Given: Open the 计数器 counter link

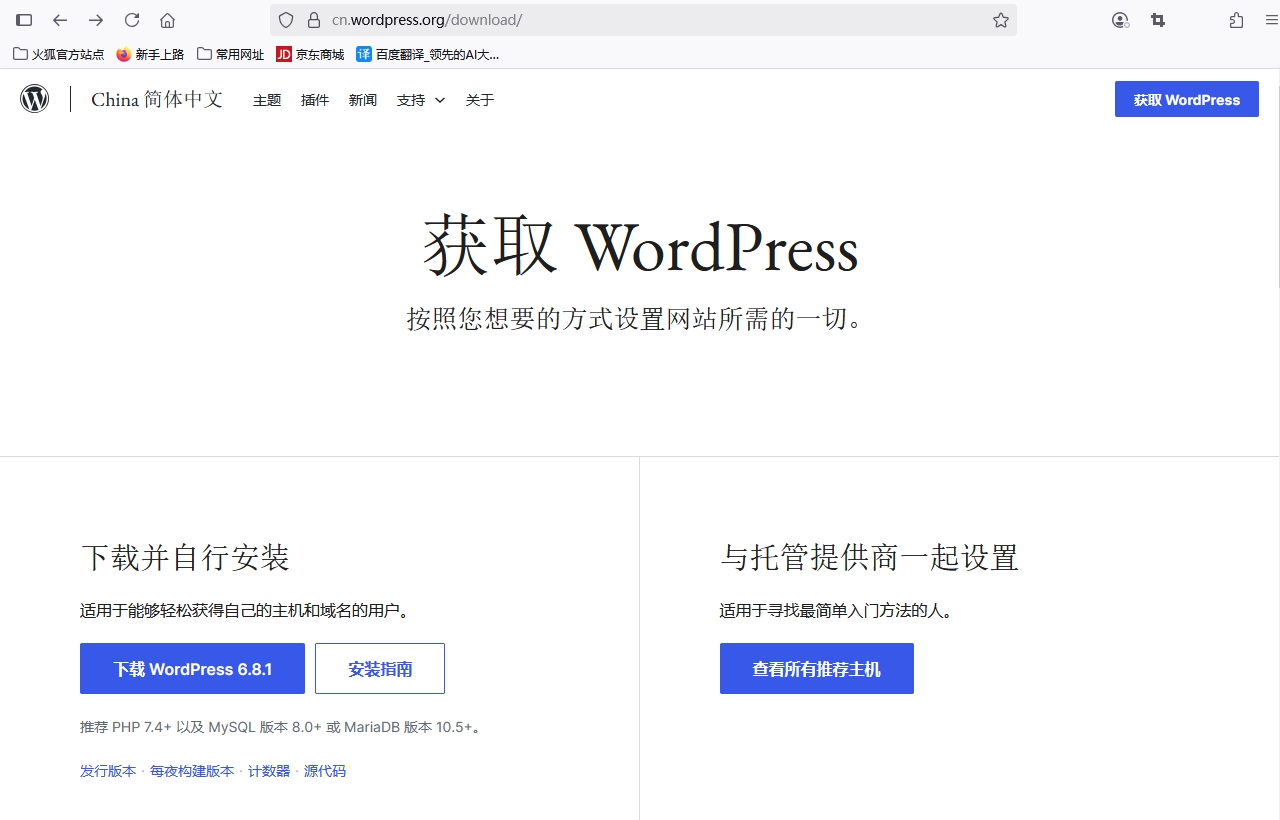Looking at the screenshot, I should 269,771.
